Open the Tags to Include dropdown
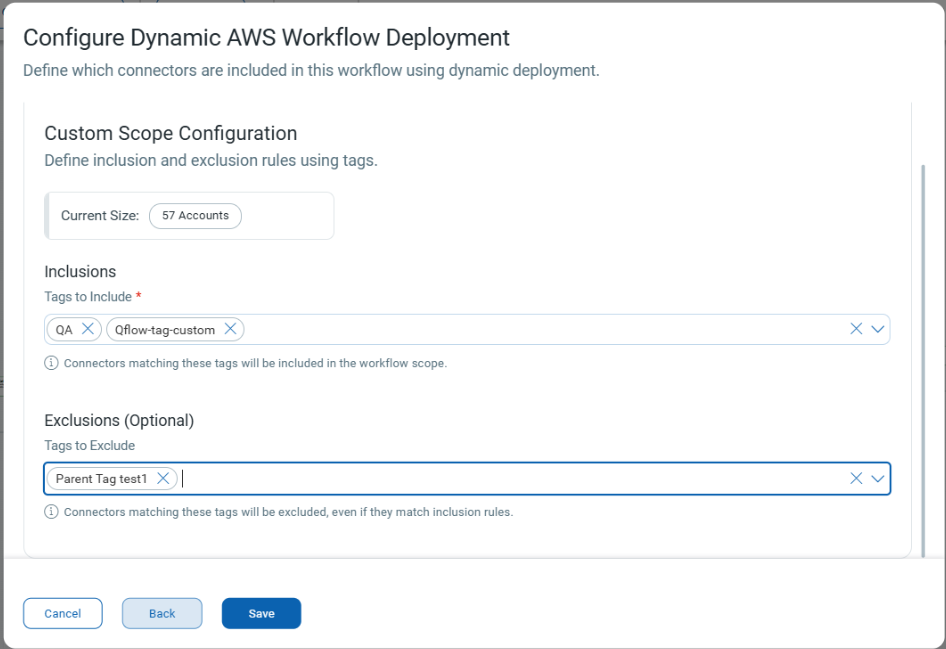The width and height of the screenshot is (946, 649). coord(878,329)
